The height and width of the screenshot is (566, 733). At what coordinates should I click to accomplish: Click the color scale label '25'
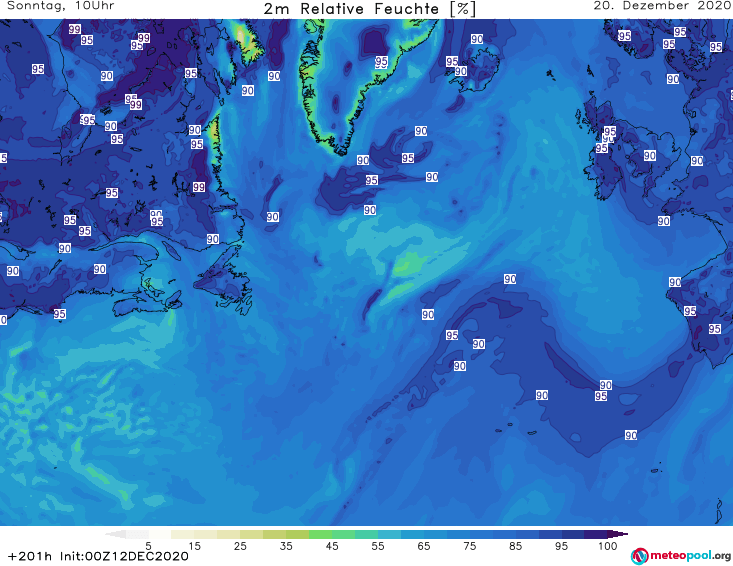click(240, 546)
